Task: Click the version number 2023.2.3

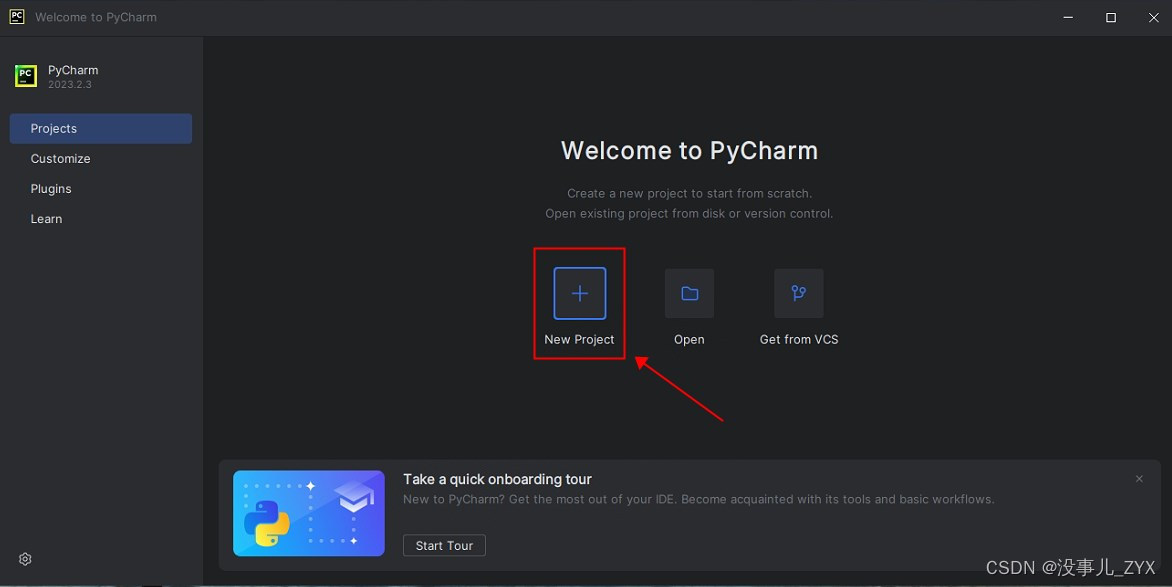Action: pos(70,84)
